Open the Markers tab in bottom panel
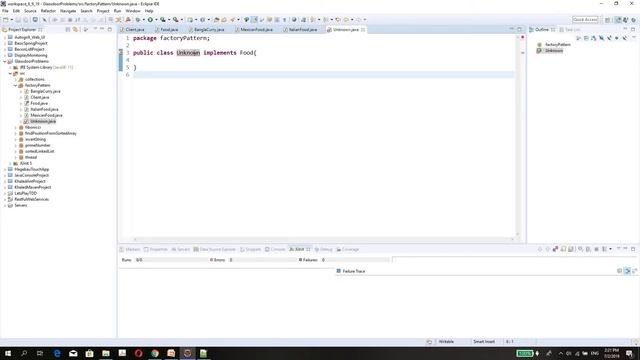Screen dimensions: 640x360 tap(130, 249)
